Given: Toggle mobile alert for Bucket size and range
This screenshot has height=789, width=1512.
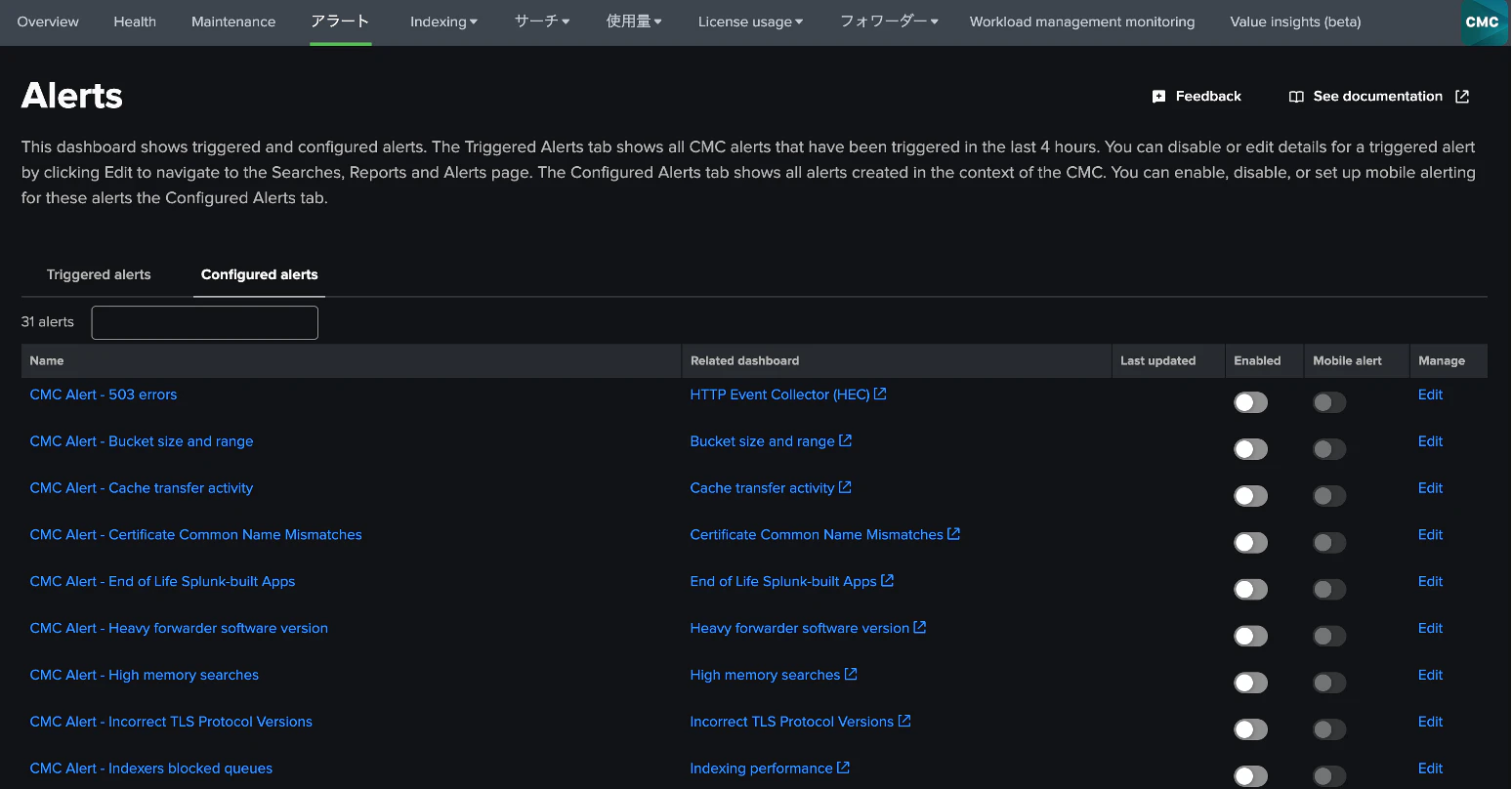Looking at the screenshot, I should (1329, 449).
